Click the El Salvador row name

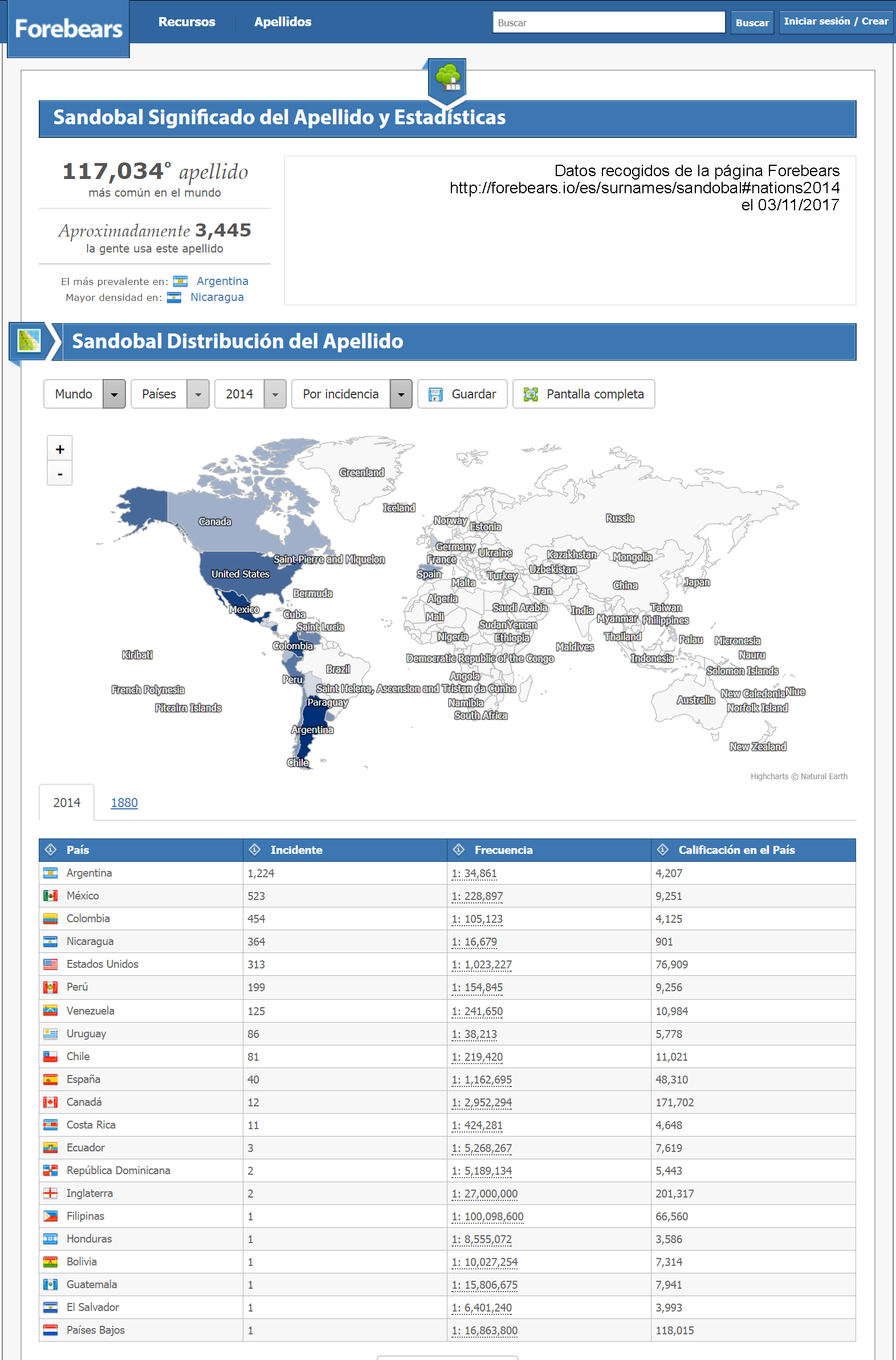pos(92,1308)
